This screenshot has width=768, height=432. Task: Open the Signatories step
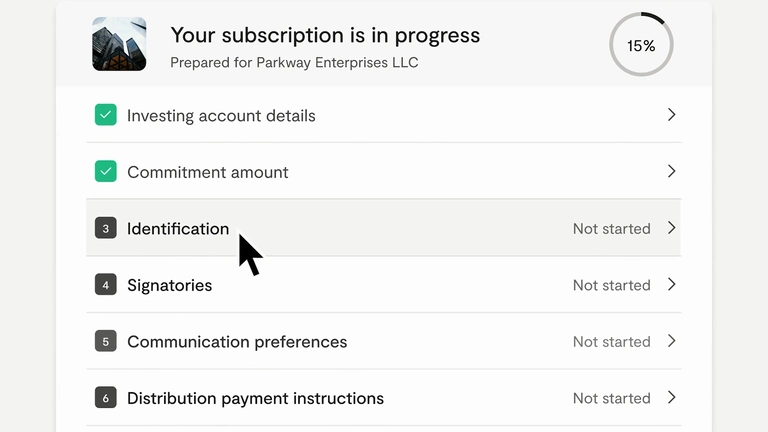click(169, 285)
